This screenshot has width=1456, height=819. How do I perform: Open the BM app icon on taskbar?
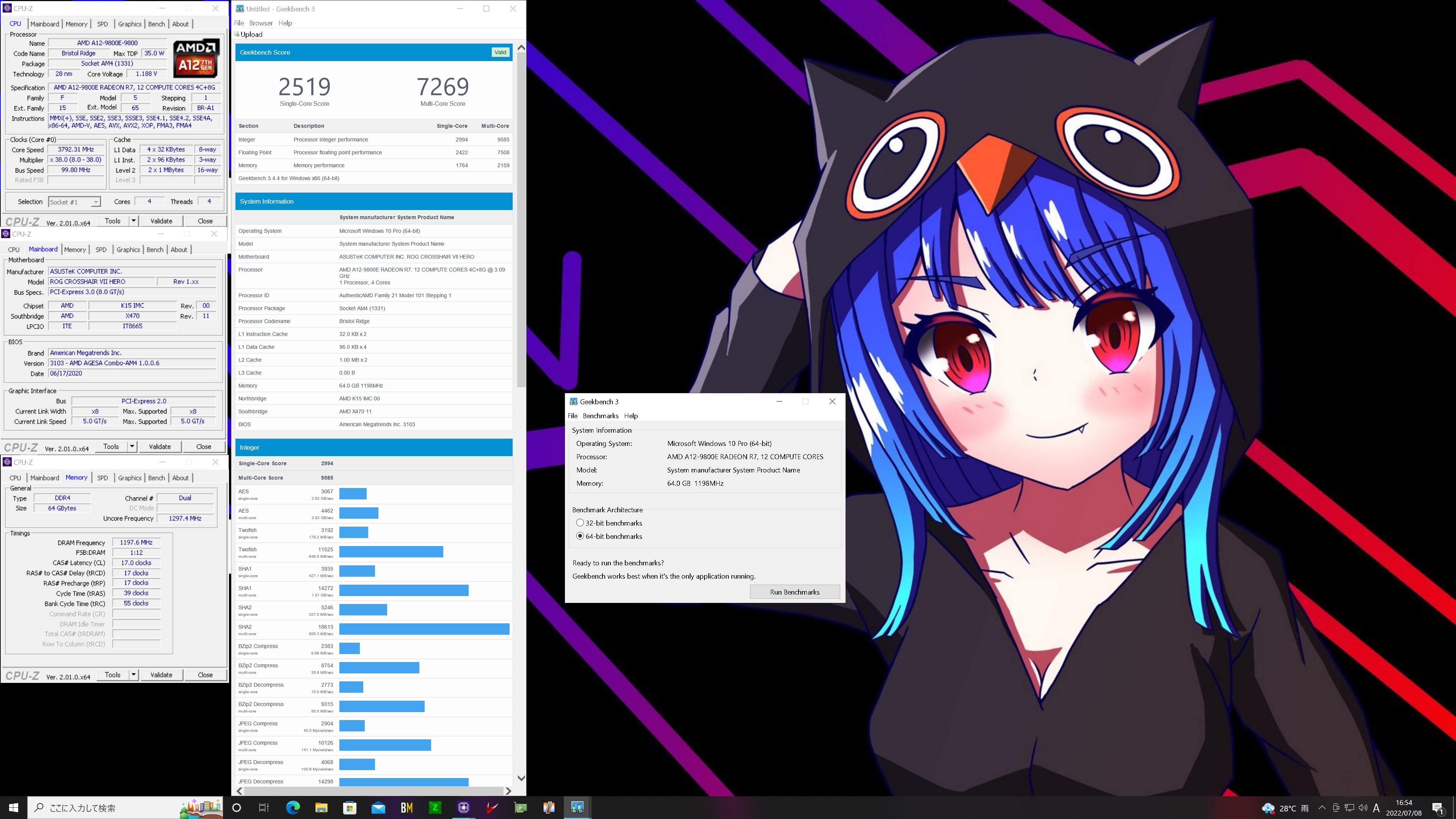click(406, 808)
